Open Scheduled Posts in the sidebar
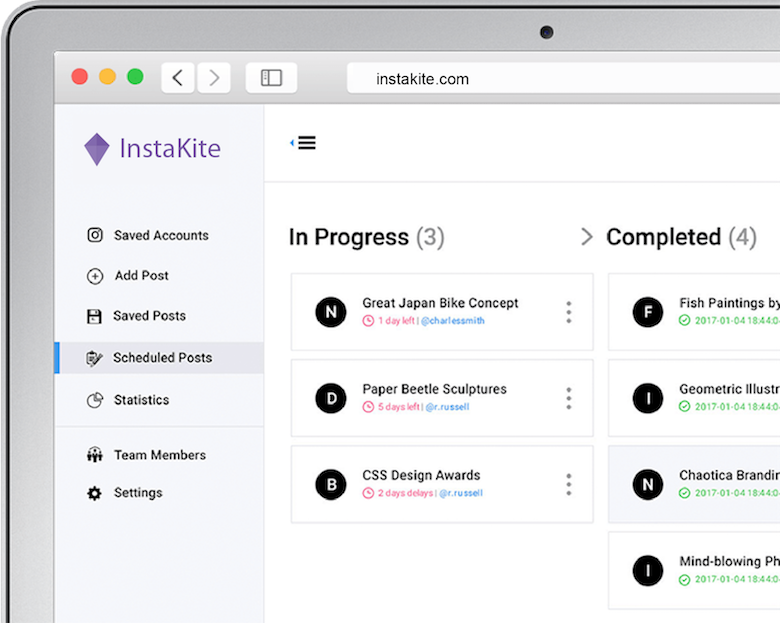780x623 pixels. click(162, 358)
